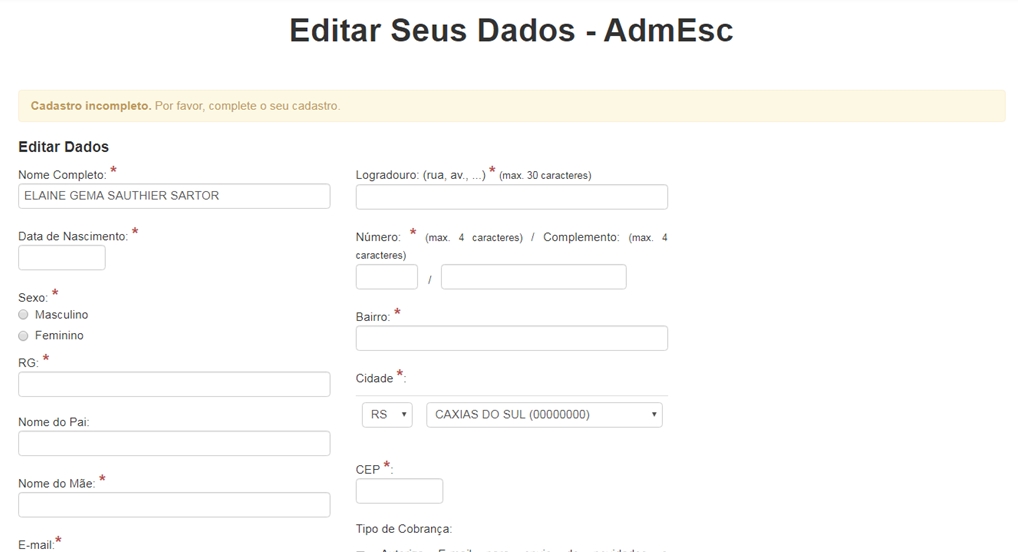
Task: Click the Tipo de Cobrança label
Action: click(404, 529)
